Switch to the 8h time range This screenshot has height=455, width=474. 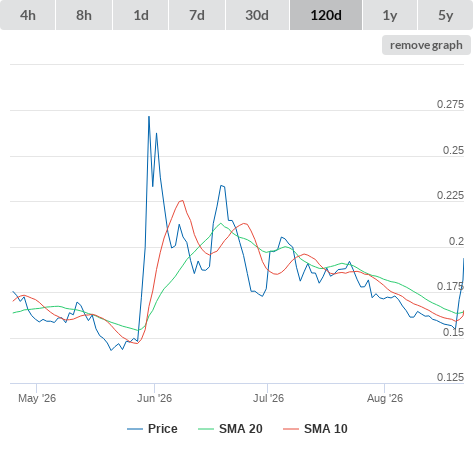(x=84, y=15)
